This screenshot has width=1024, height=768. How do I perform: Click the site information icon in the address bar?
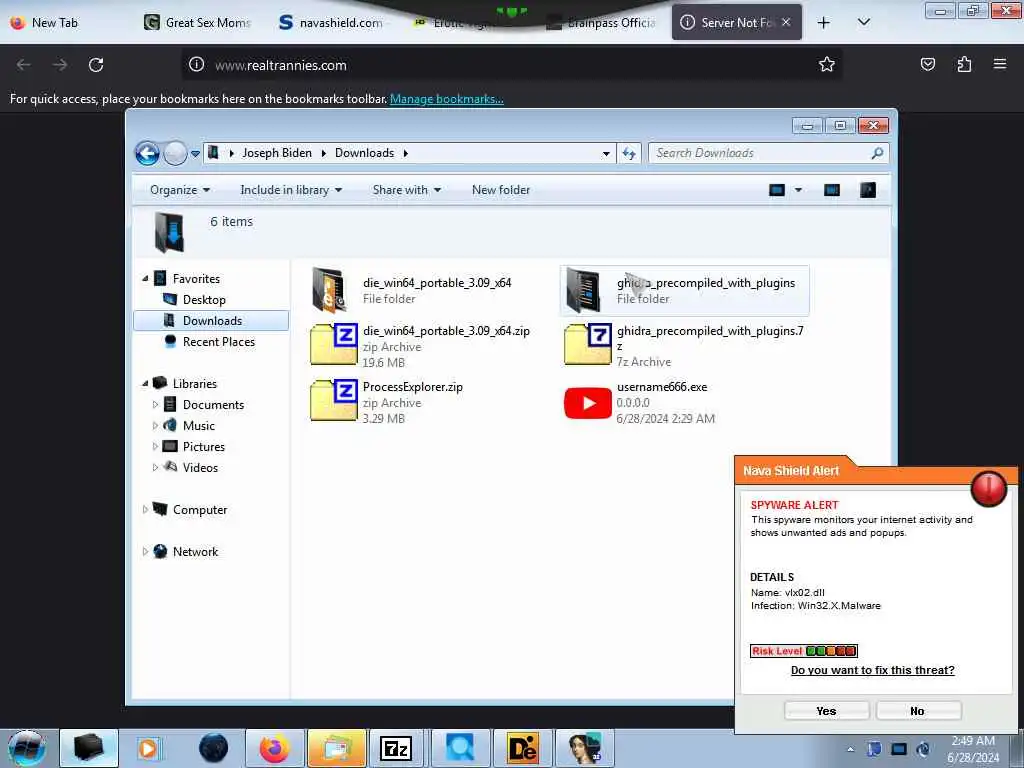(x=197, y=64)
